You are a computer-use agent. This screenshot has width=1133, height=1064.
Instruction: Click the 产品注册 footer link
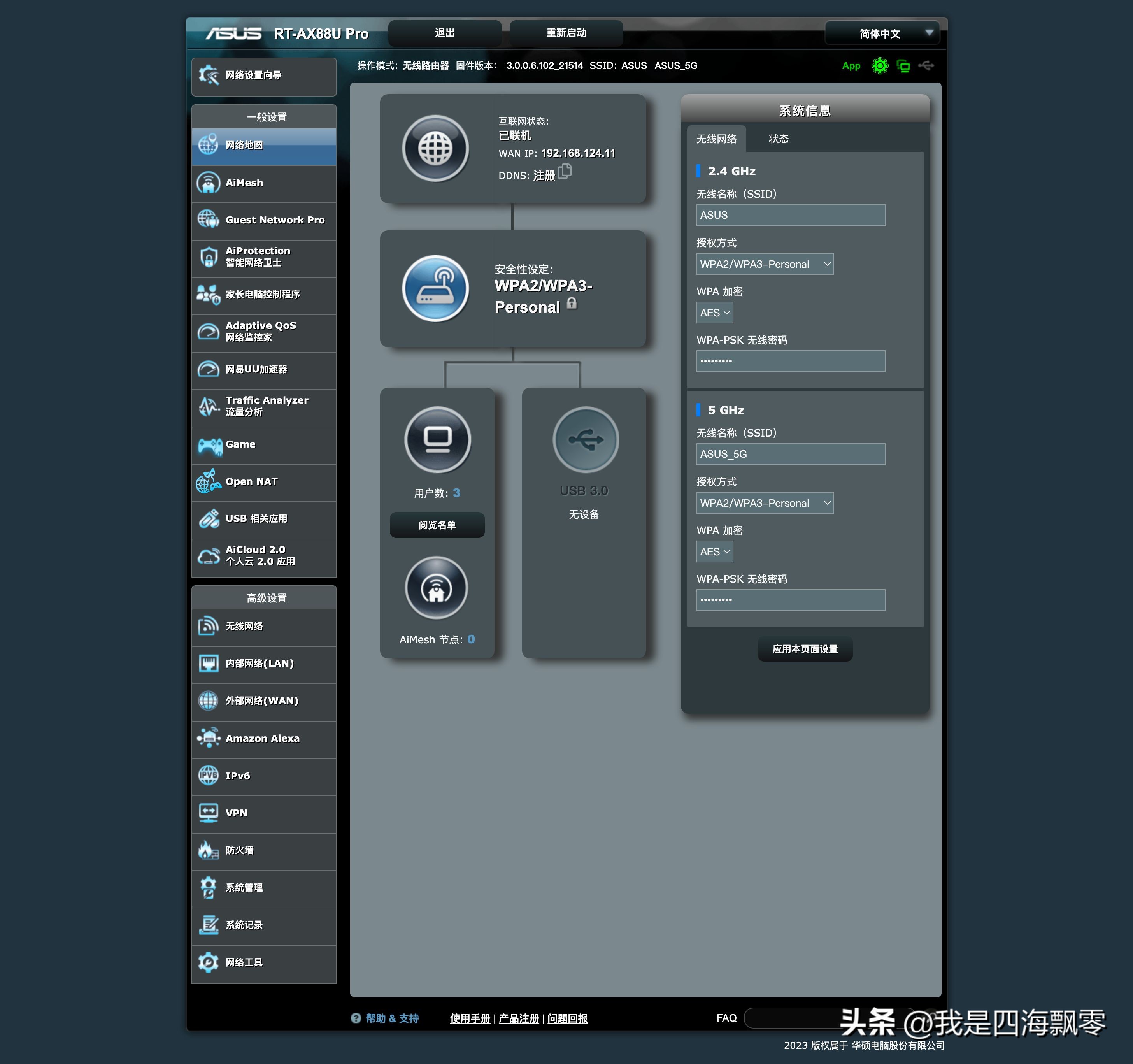click(519, 1018)
